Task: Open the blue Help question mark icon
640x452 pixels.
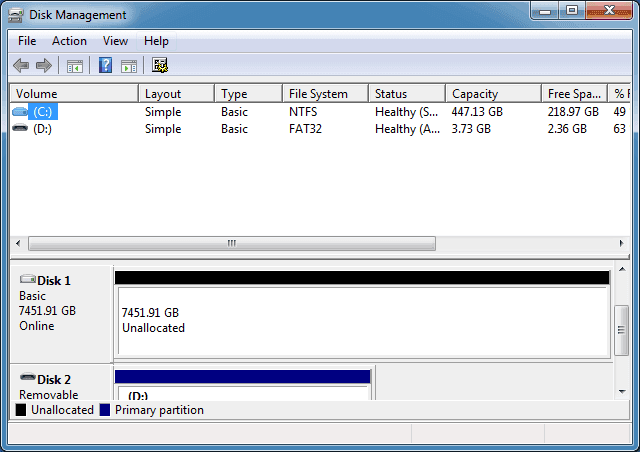Action: (x=105, y=65)
